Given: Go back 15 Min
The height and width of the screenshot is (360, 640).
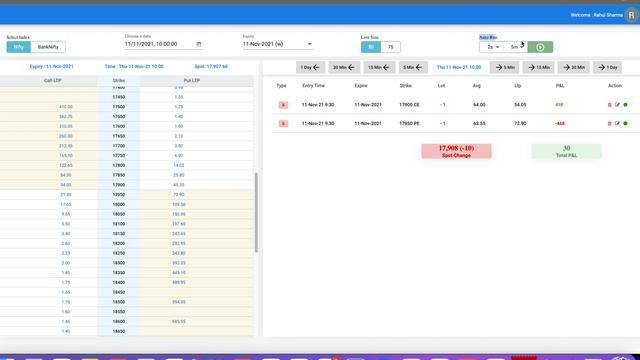Looking at the screenshot, I should point(379,67).
